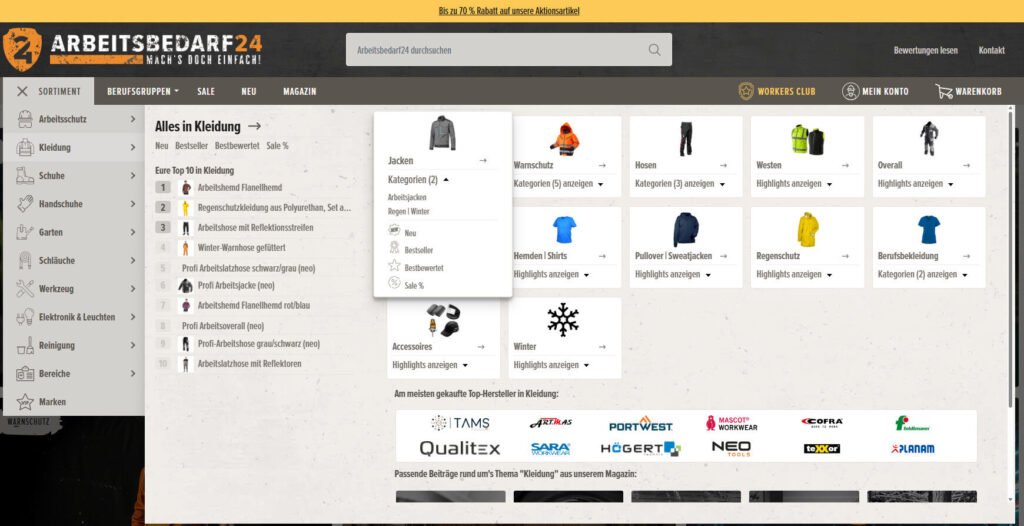Open the Warenkorb shopping cart icon
Image resolution: width=1024 pixels, height=526 pixels.
click(x=943, y=91)
